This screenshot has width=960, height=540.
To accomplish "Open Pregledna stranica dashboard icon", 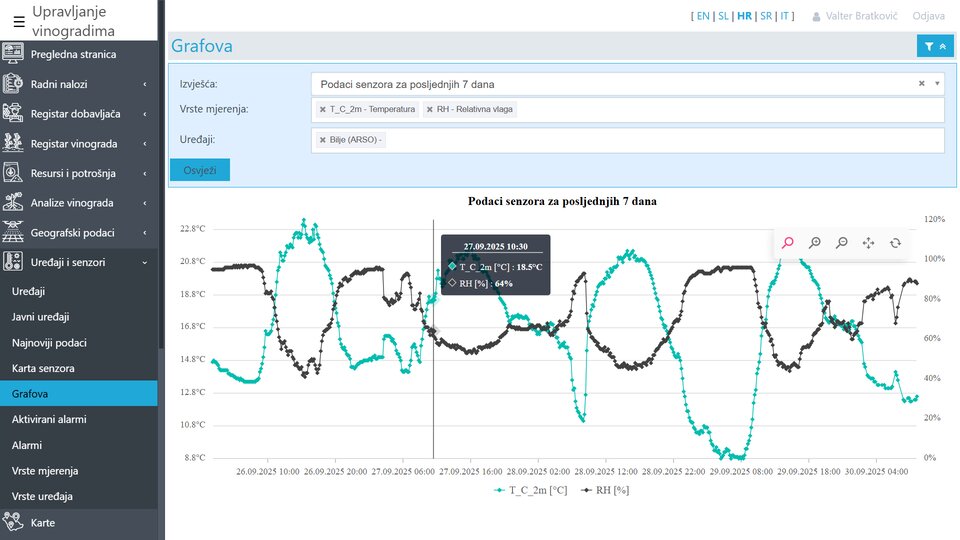I will pyautogui.click(x=14, y=54).
